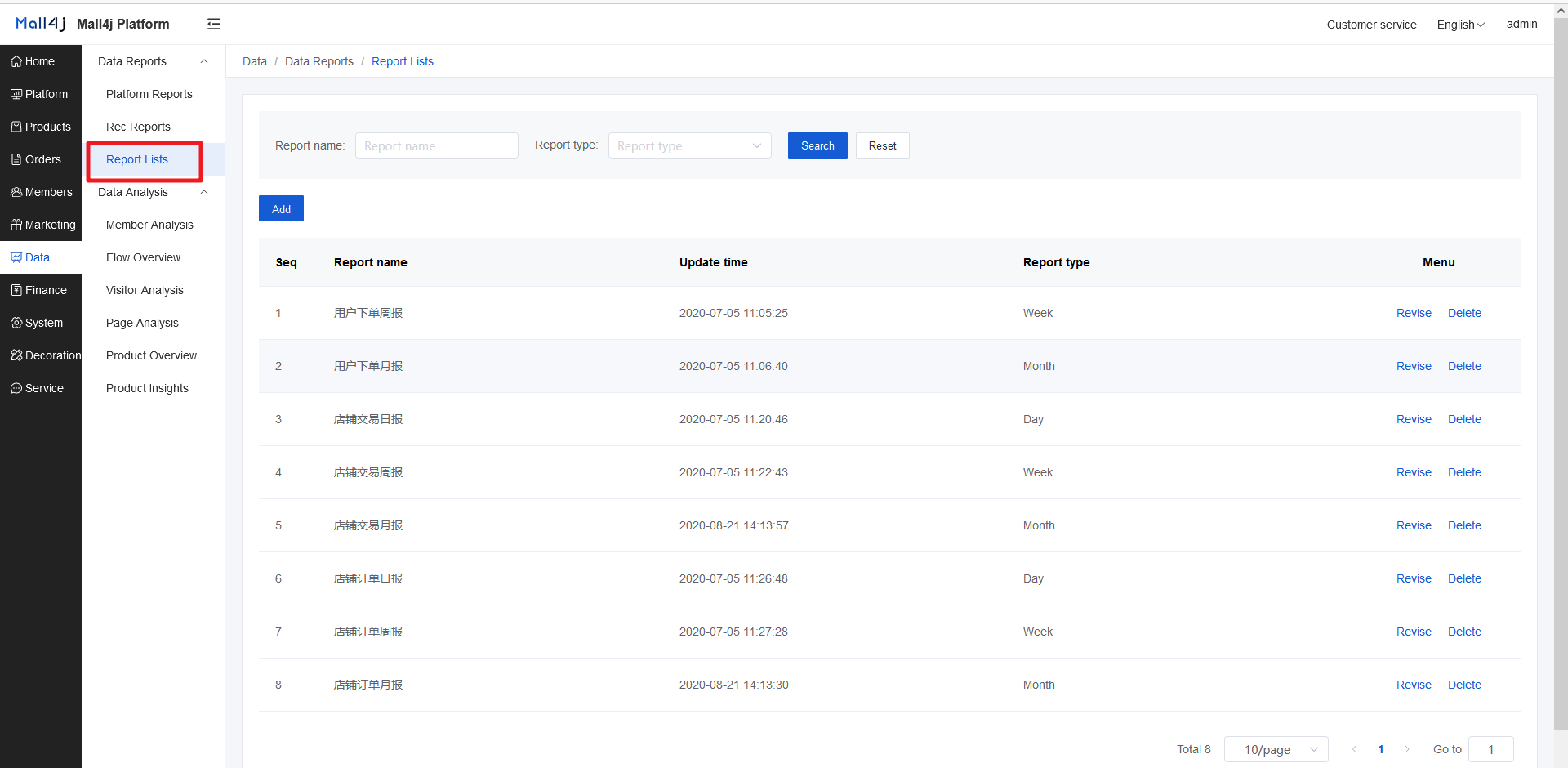Open Visitor Analysis menu item
The height and width of the screenshot is (768, 1568).
[145, 290]
